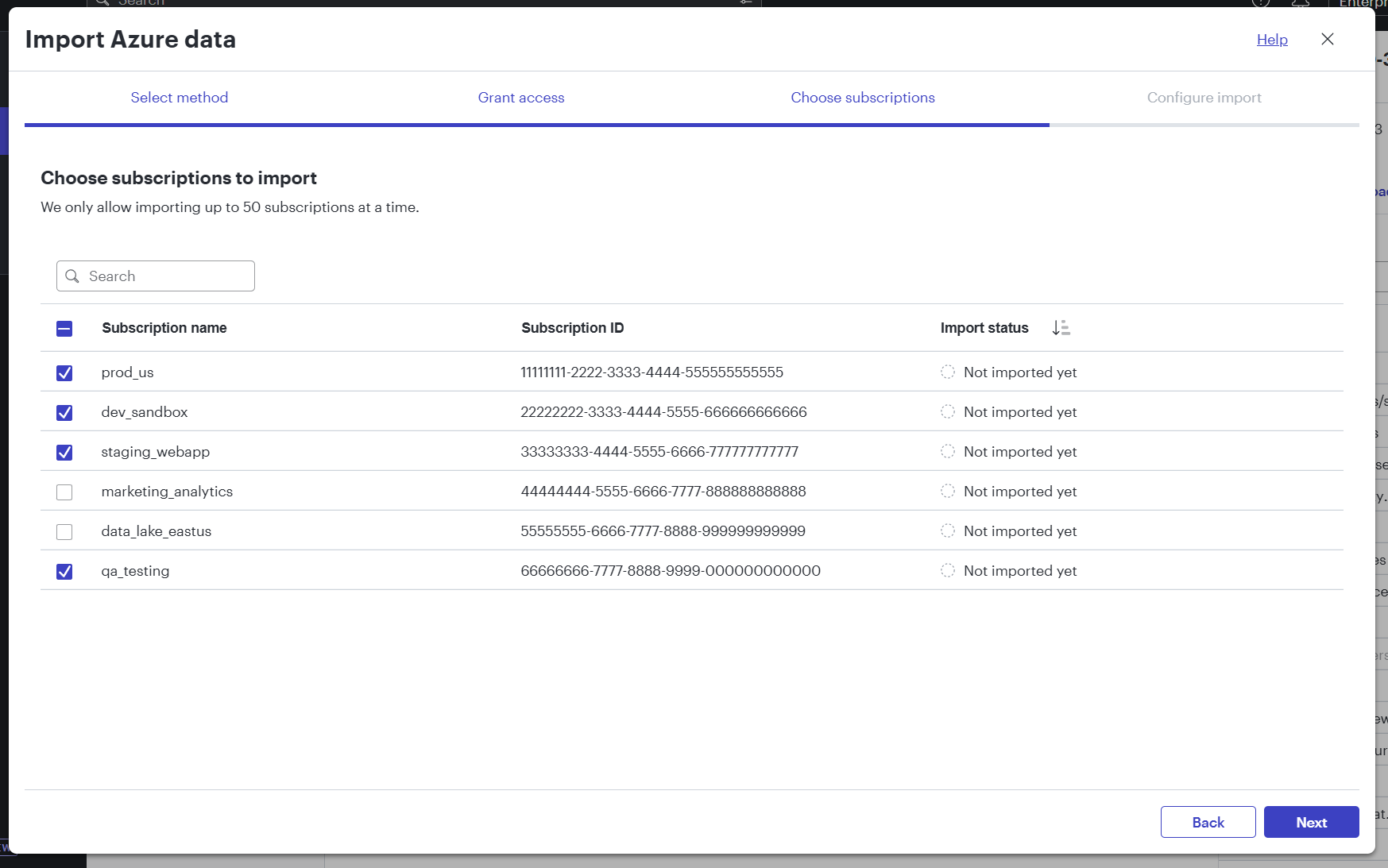1388x868 pixels.
Task: Open the Help link
Action: tap(1271, 40)
